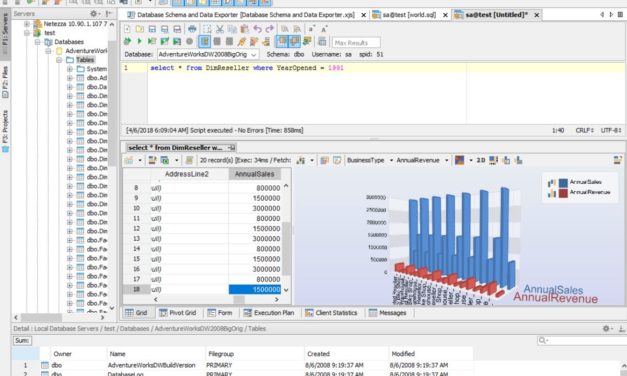Click the Sum: button in detail panel
Viewport: 627px width, 376px height.
click(22, 340)
